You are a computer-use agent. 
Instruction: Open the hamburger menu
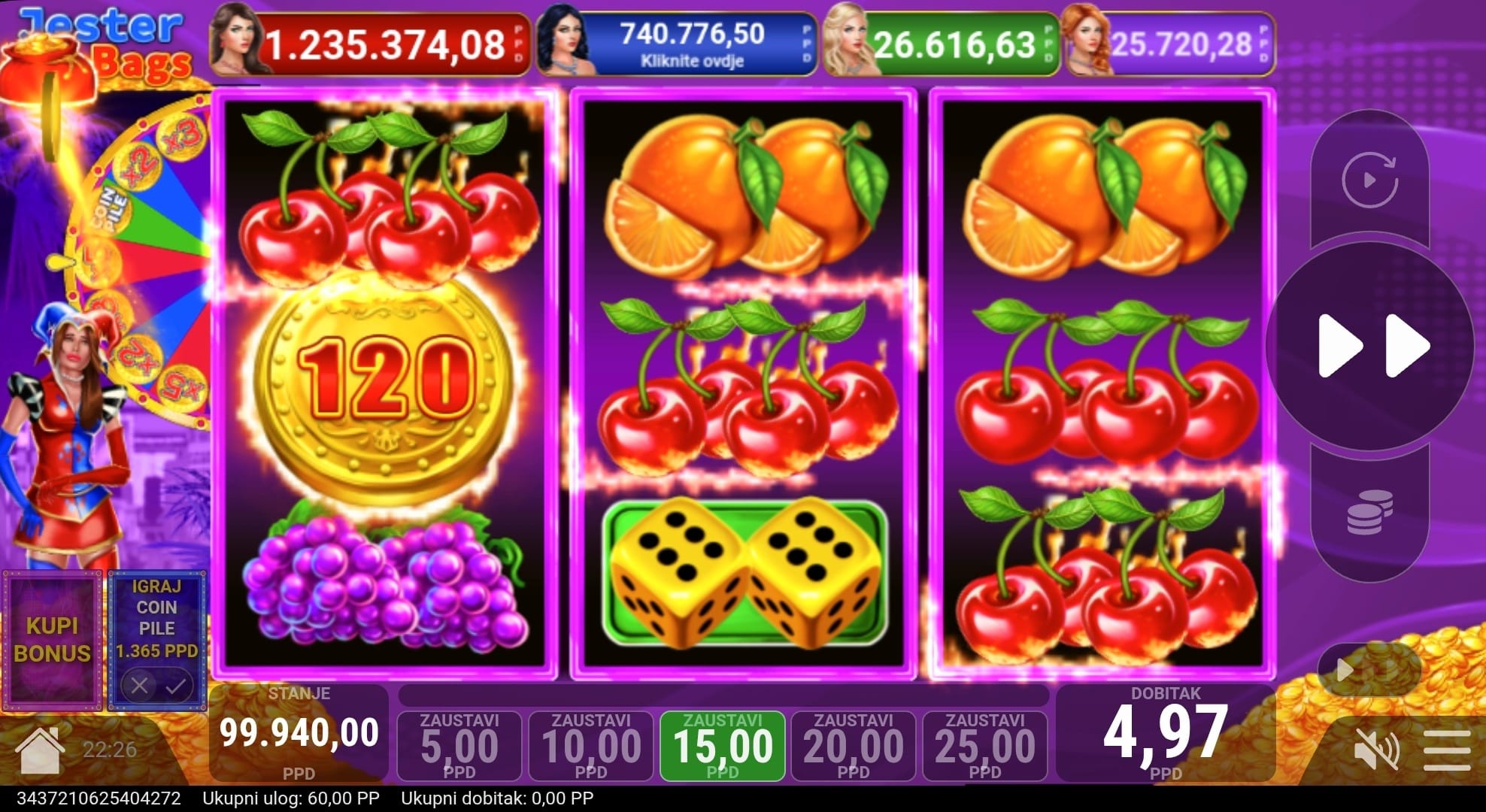click(x=1447, y=750)
